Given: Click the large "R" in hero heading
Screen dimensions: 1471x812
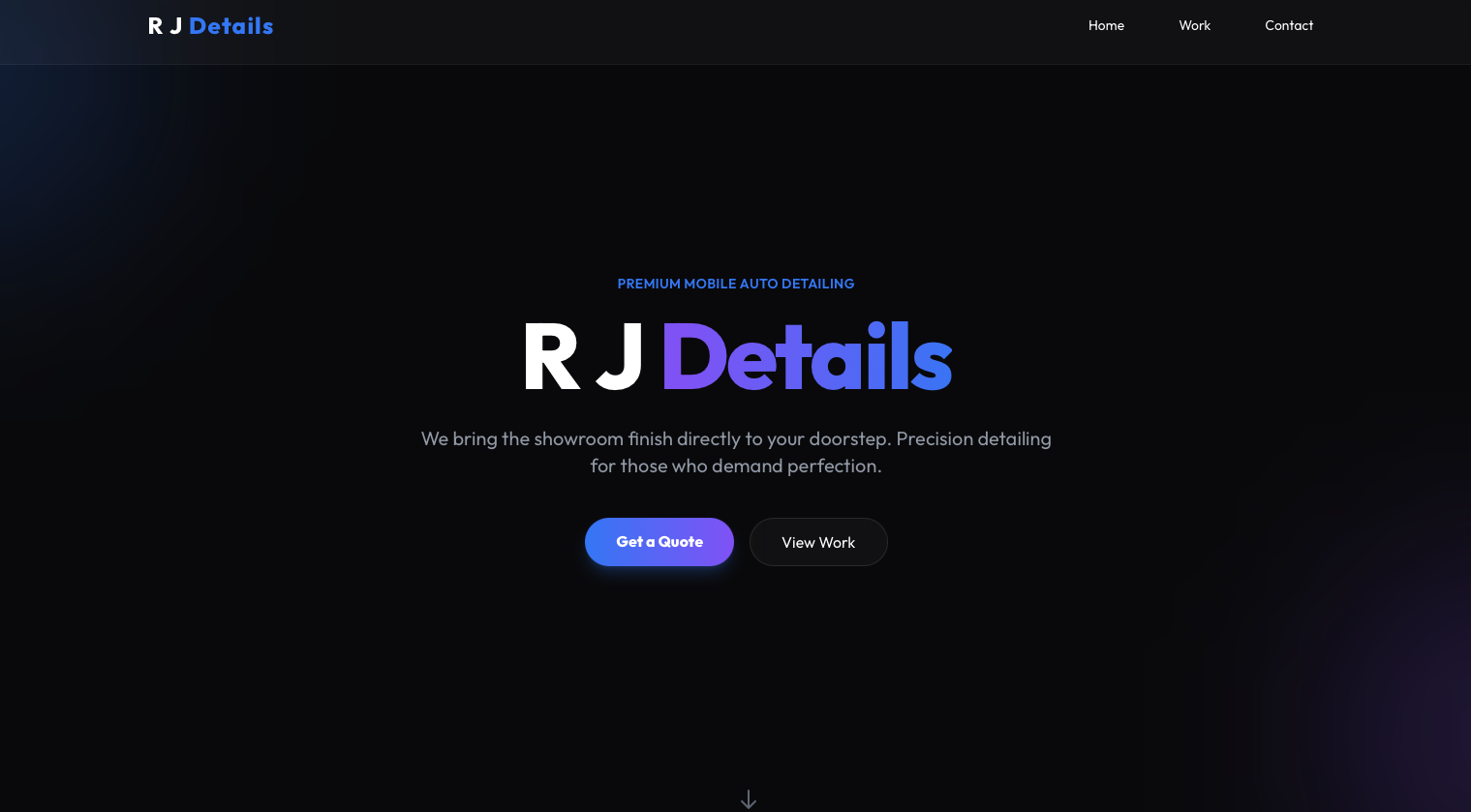Looking at the screenshot, I should pos(551,358).
